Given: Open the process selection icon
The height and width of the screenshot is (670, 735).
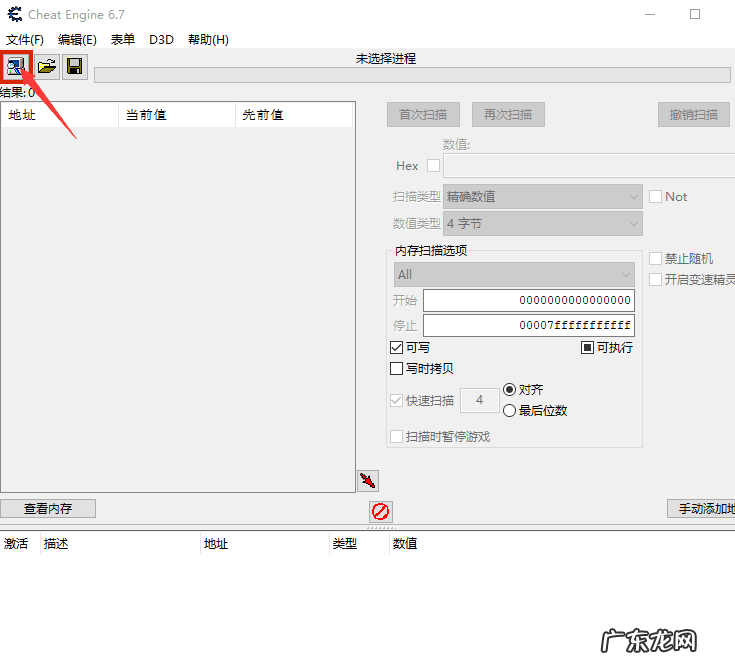Looking at the screenshot, I should pos(16,67).
